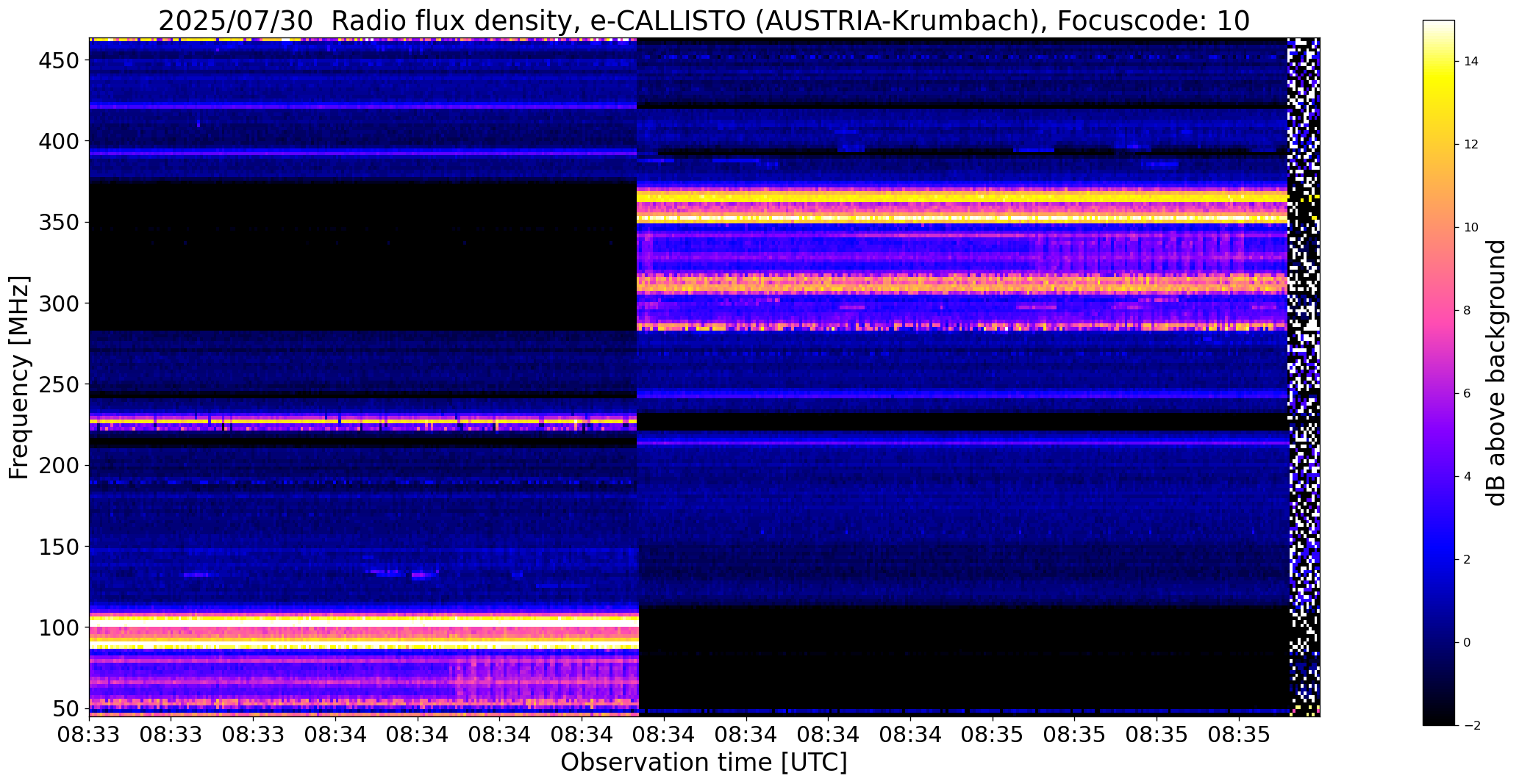Click the 4 dB colorbar tick label
Viewport: 1519px width, 784px height.
coord(1468,477)
